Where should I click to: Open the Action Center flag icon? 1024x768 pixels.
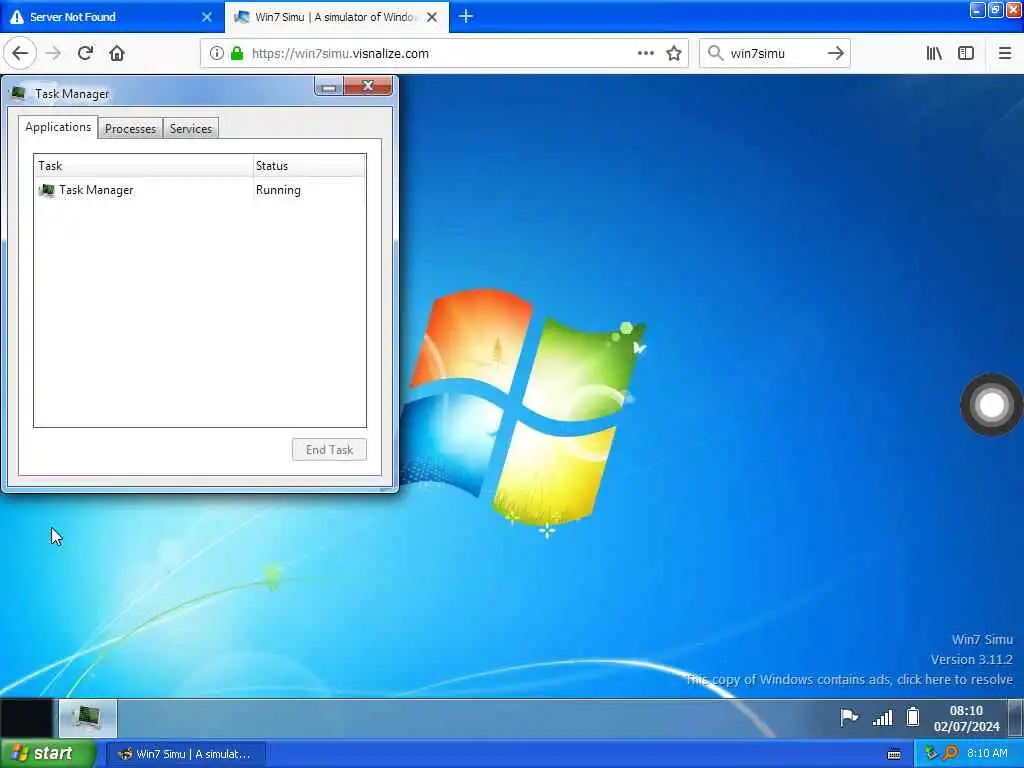pos(849,718)
